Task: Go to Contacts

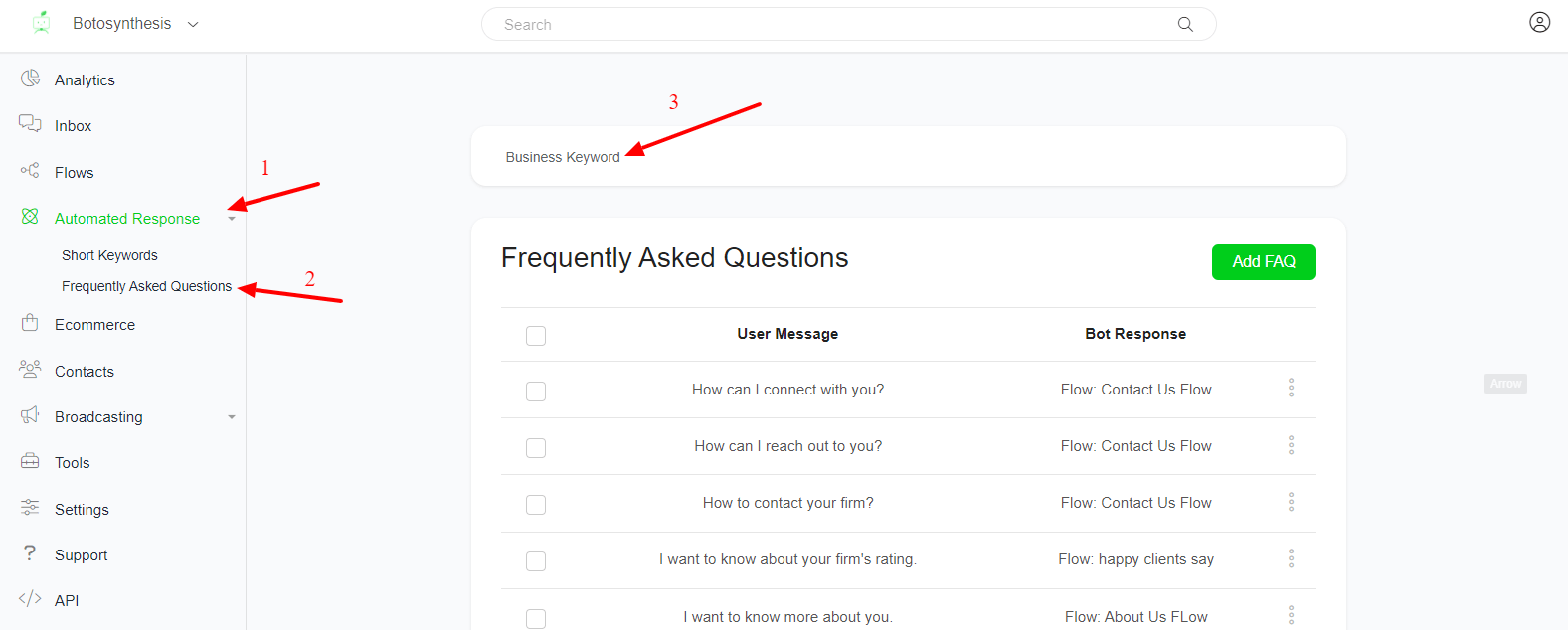Action: (85, 372)
